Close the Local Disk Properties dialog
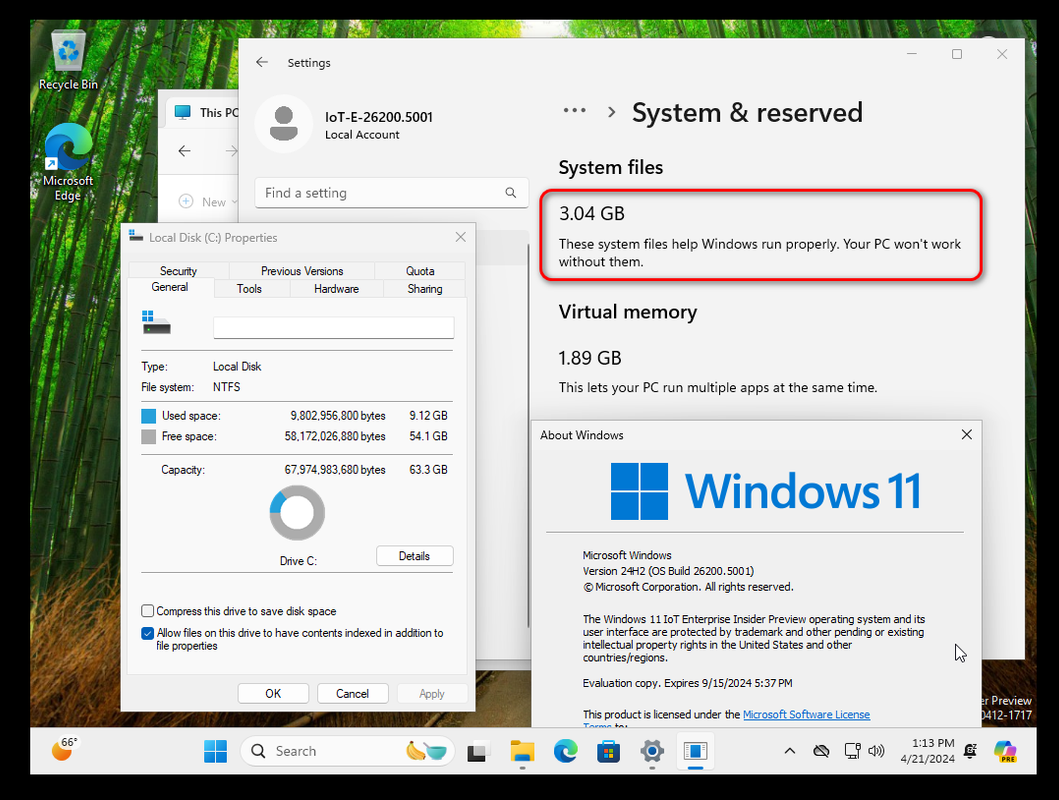The width and height of the screenshot is (1059, 800). (461, 237)
